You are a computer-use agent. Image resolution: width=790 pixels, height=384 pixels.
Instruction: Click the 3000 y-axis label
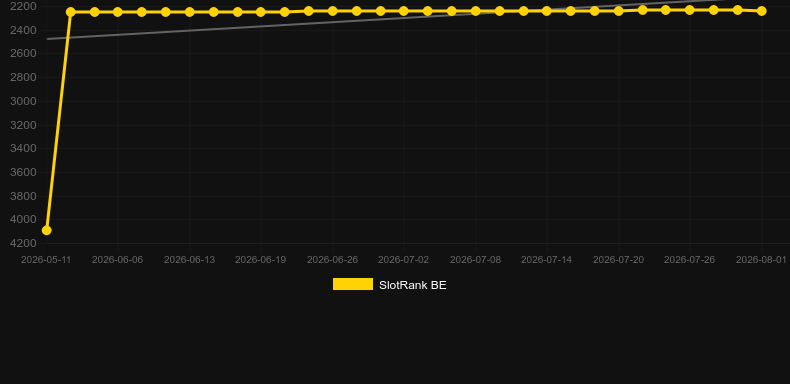(23, 101)
